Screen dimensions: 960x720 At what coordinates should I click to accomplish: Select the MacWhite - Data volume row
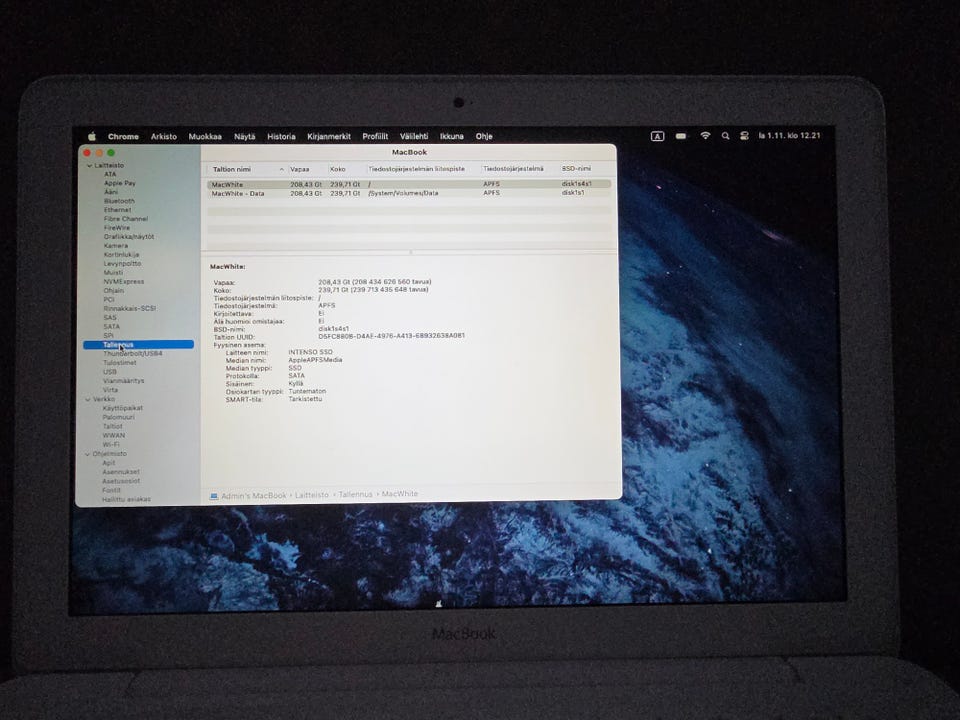click(408, 193)
